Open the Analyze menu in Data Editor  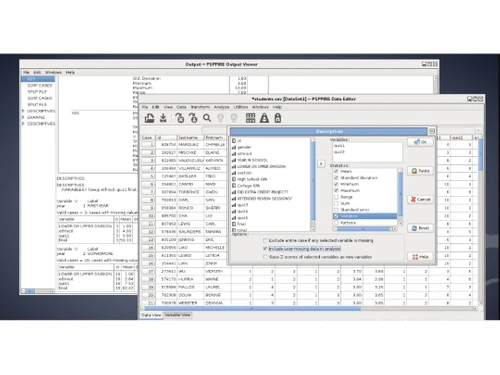221,107
